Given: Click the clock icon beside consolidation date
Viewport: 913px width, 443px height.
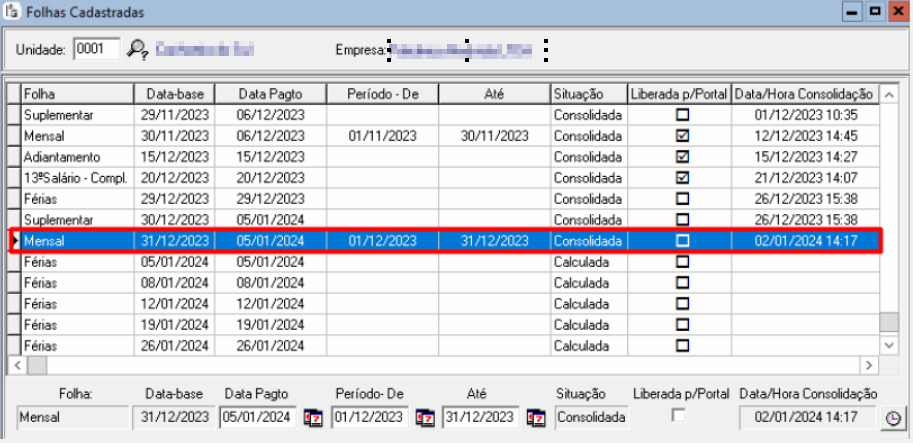Looking at the screenshot, I should [x=893, y=418].
